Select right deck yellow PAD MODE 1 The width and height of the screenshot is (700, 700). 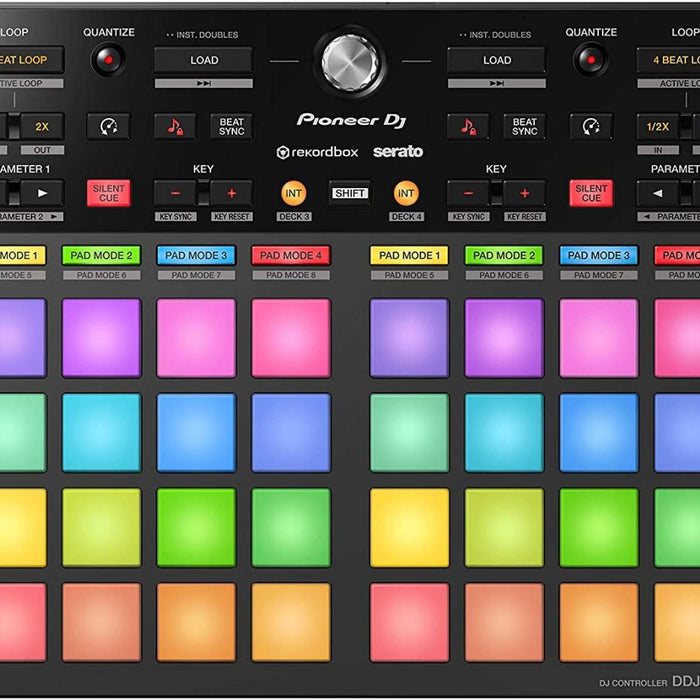pyautogui.click(x=409, y=255)
